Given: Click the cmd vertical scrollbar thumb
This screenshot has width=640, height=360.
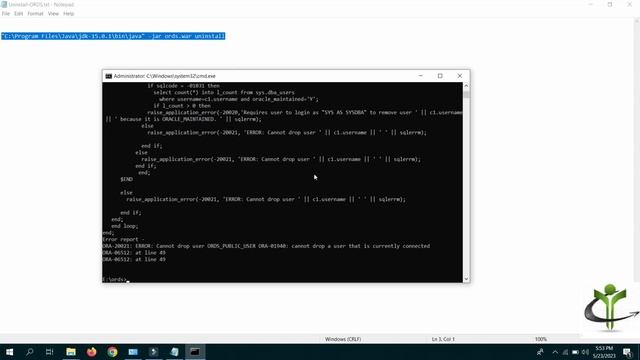Looking at the screenshot, I should click(x=466, y=94).
